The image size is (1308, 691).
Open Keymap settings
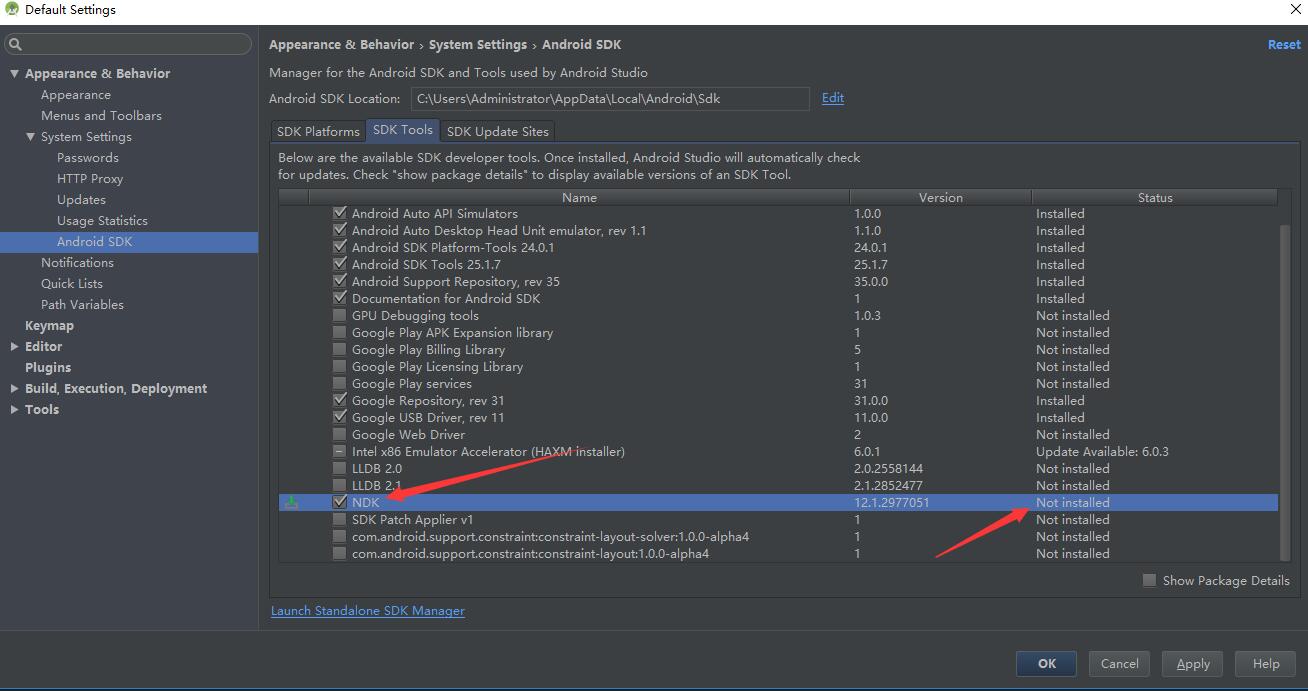click(49, 325)
